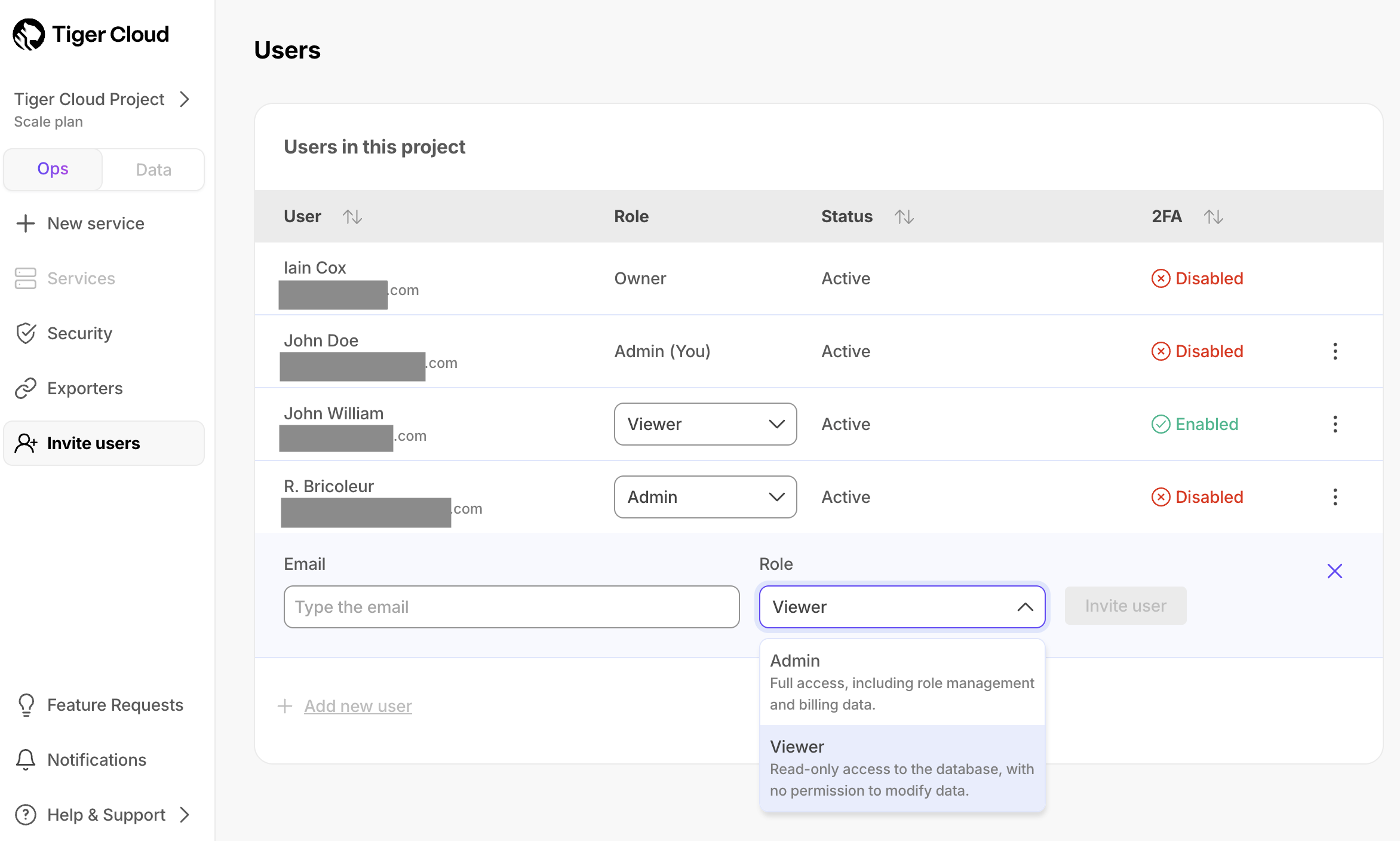The image size is (1400, 841).
Task: Open Services via its server icon
Action: click(x=26, y=278)
